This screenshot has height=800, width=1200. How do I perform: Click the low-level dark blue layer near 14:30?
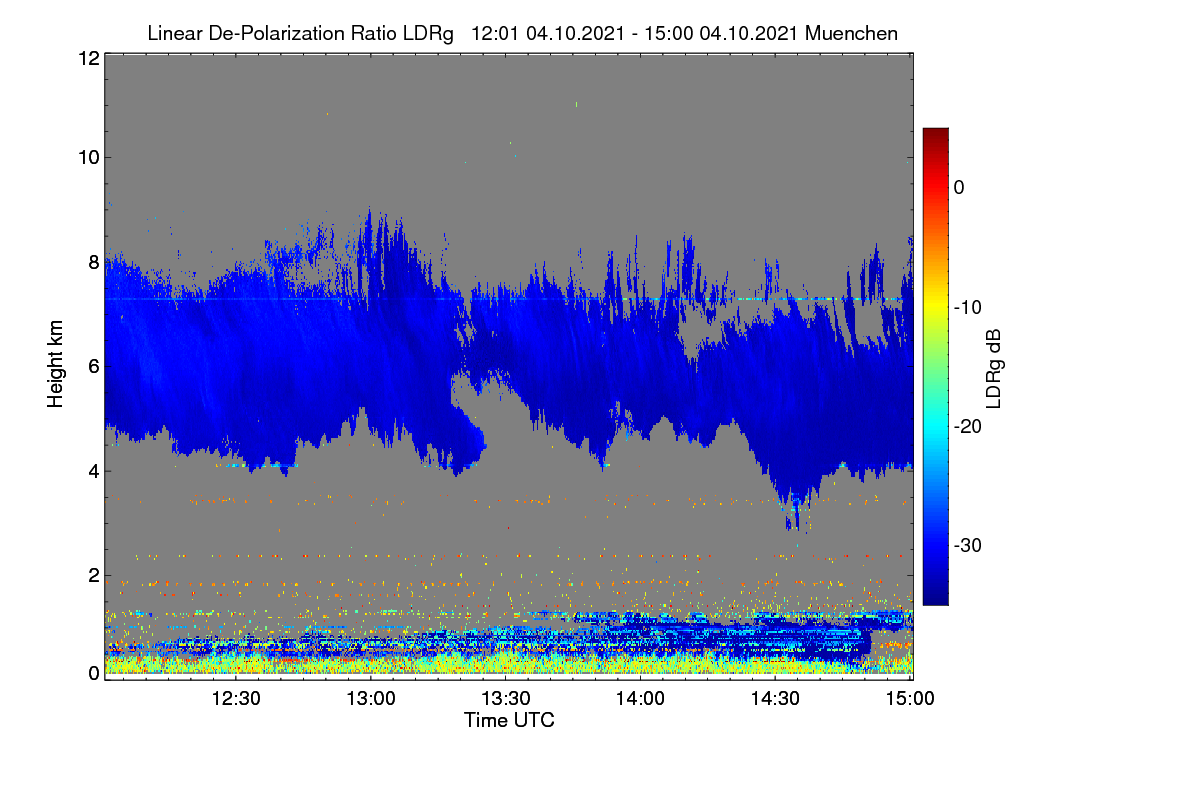(775, 640)
